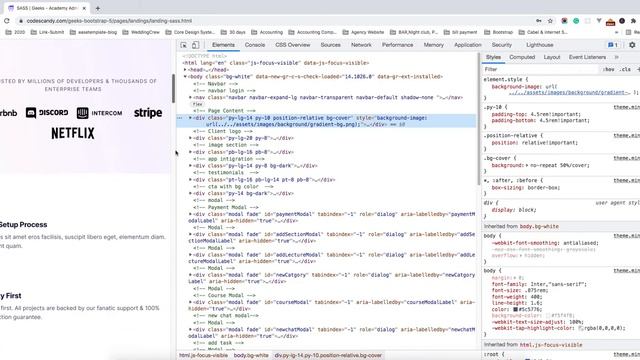Open the WeddingCrew bookmark folder
The height and width of the screenshot is (360, 640).
point(141,32)
